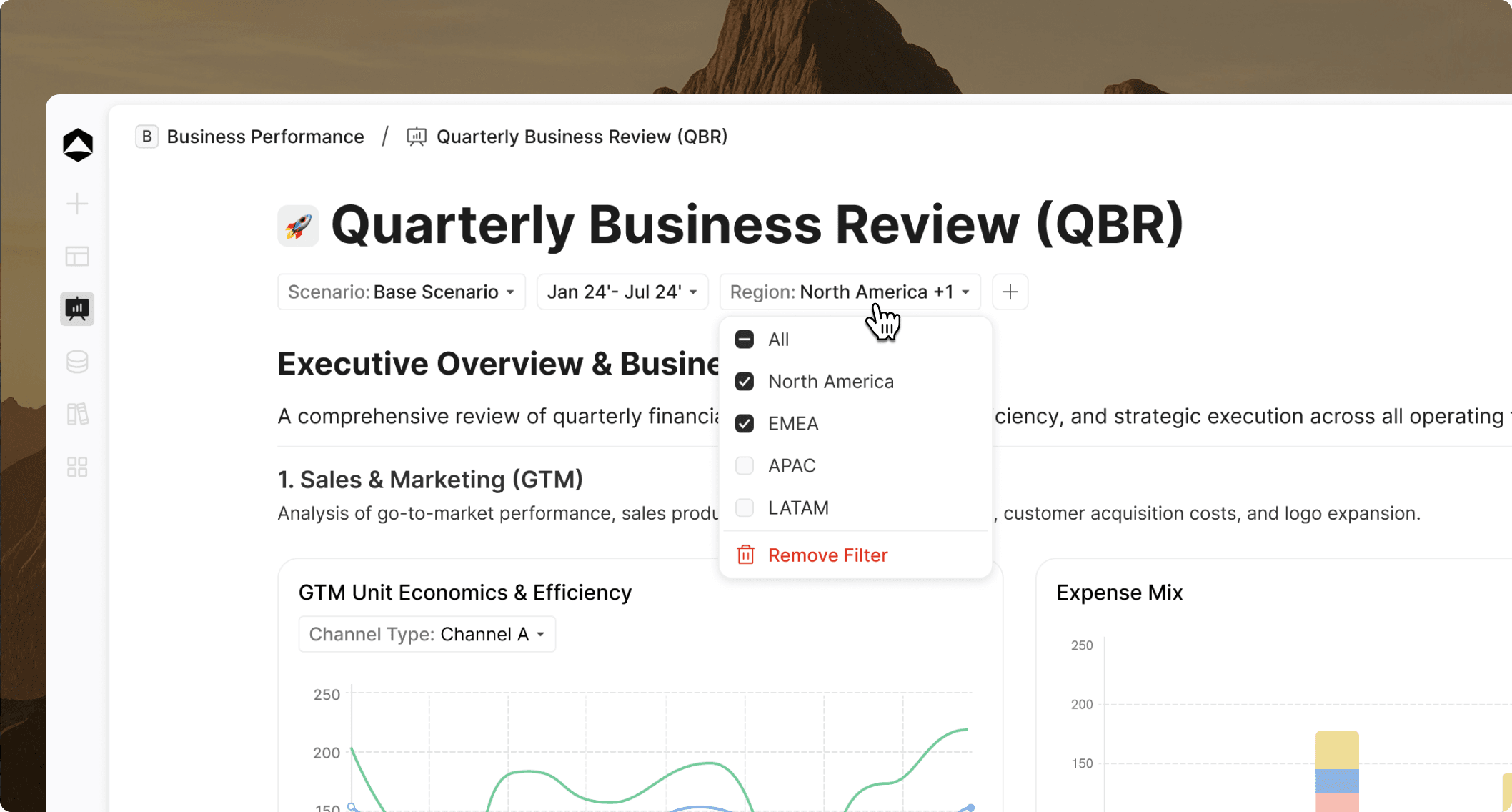Viewport: 1512px width, 812px height.
Task: Click the plus icon in the sidebar
Action: pos(77,204)
